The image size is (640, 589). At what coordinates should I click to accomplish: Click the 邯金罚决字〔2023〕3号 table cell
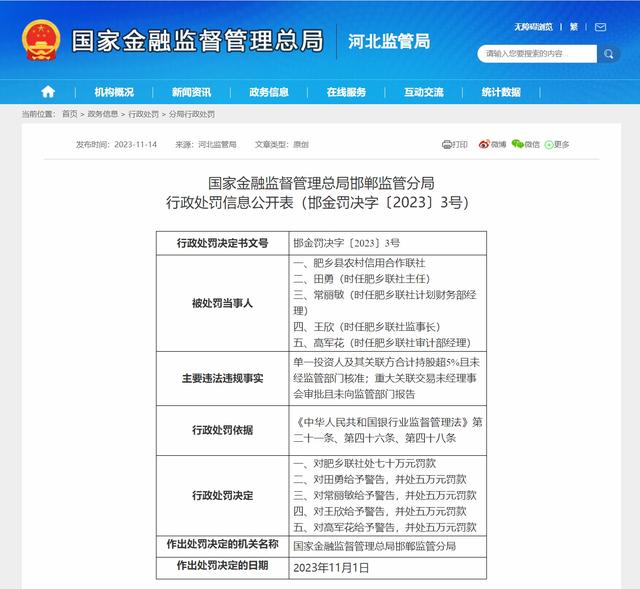click(388, 243)
